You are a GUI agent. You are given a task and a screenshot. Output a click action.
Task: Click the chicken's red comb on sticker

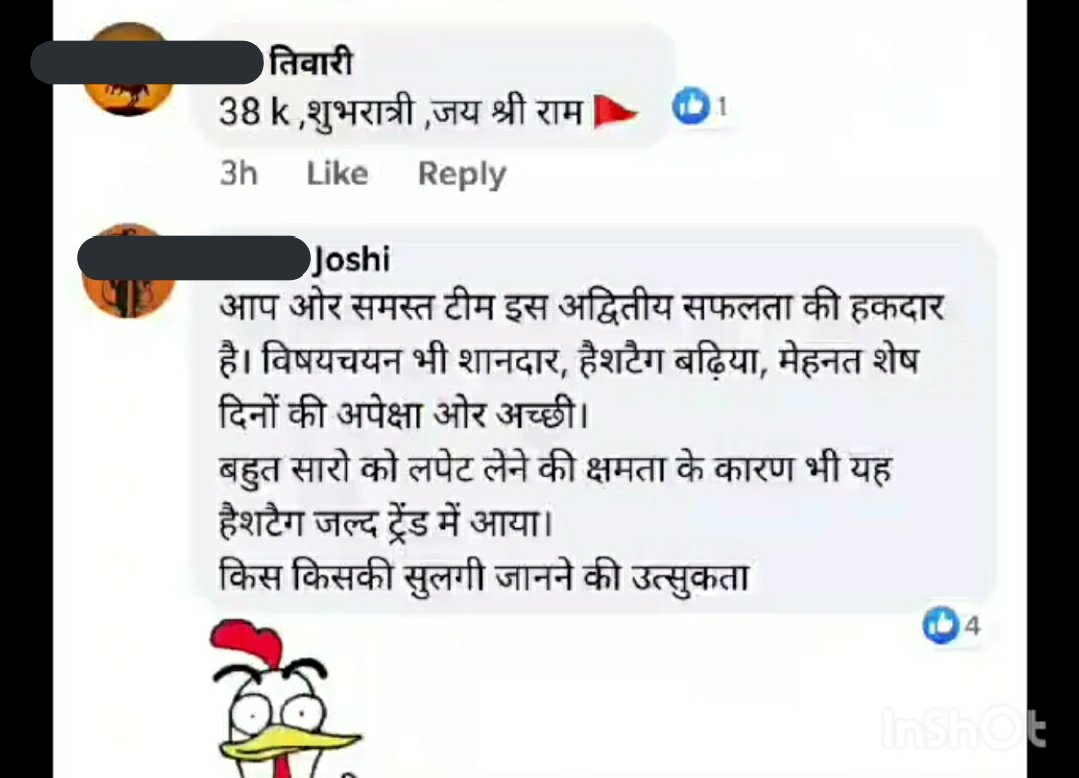click(248, 641)
